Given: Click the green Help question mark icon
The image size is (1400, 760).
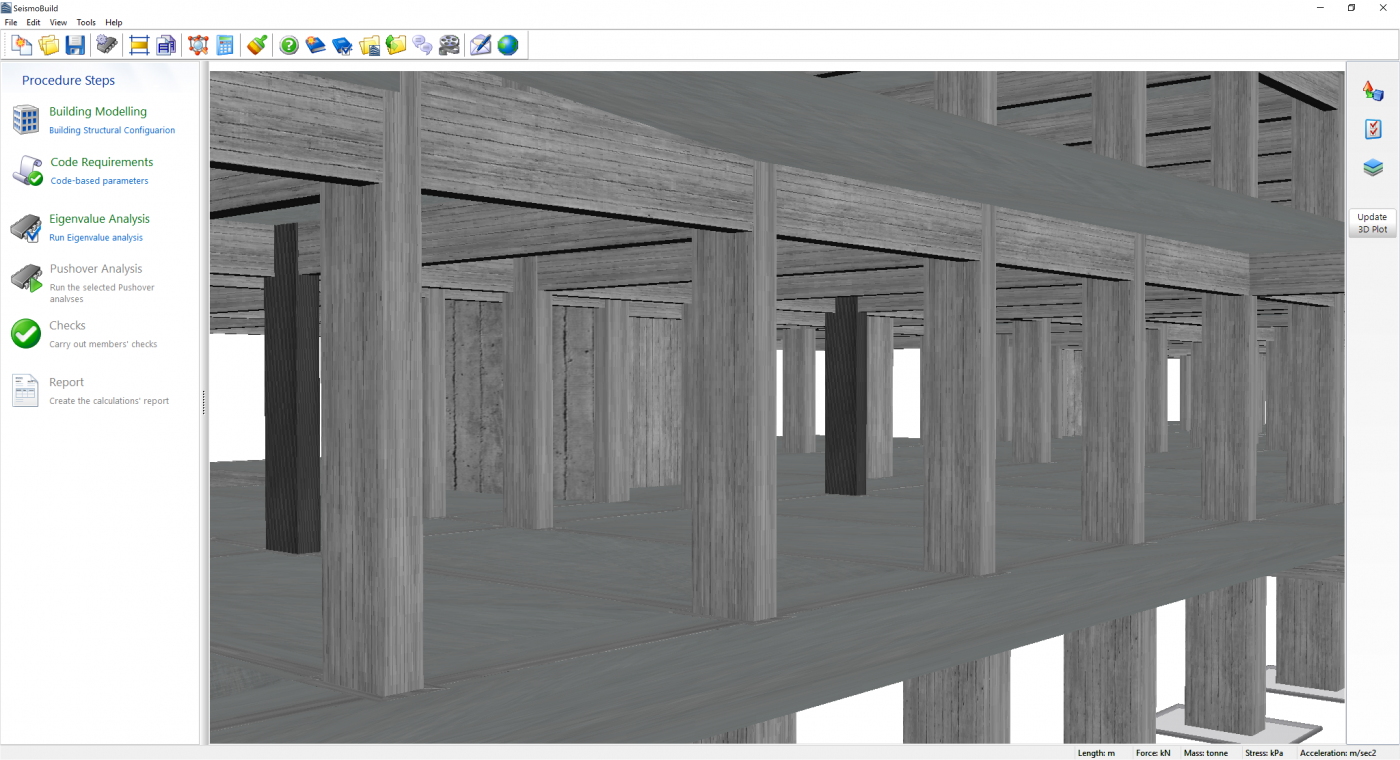Looking at the screenshot, I should [289, 45].
